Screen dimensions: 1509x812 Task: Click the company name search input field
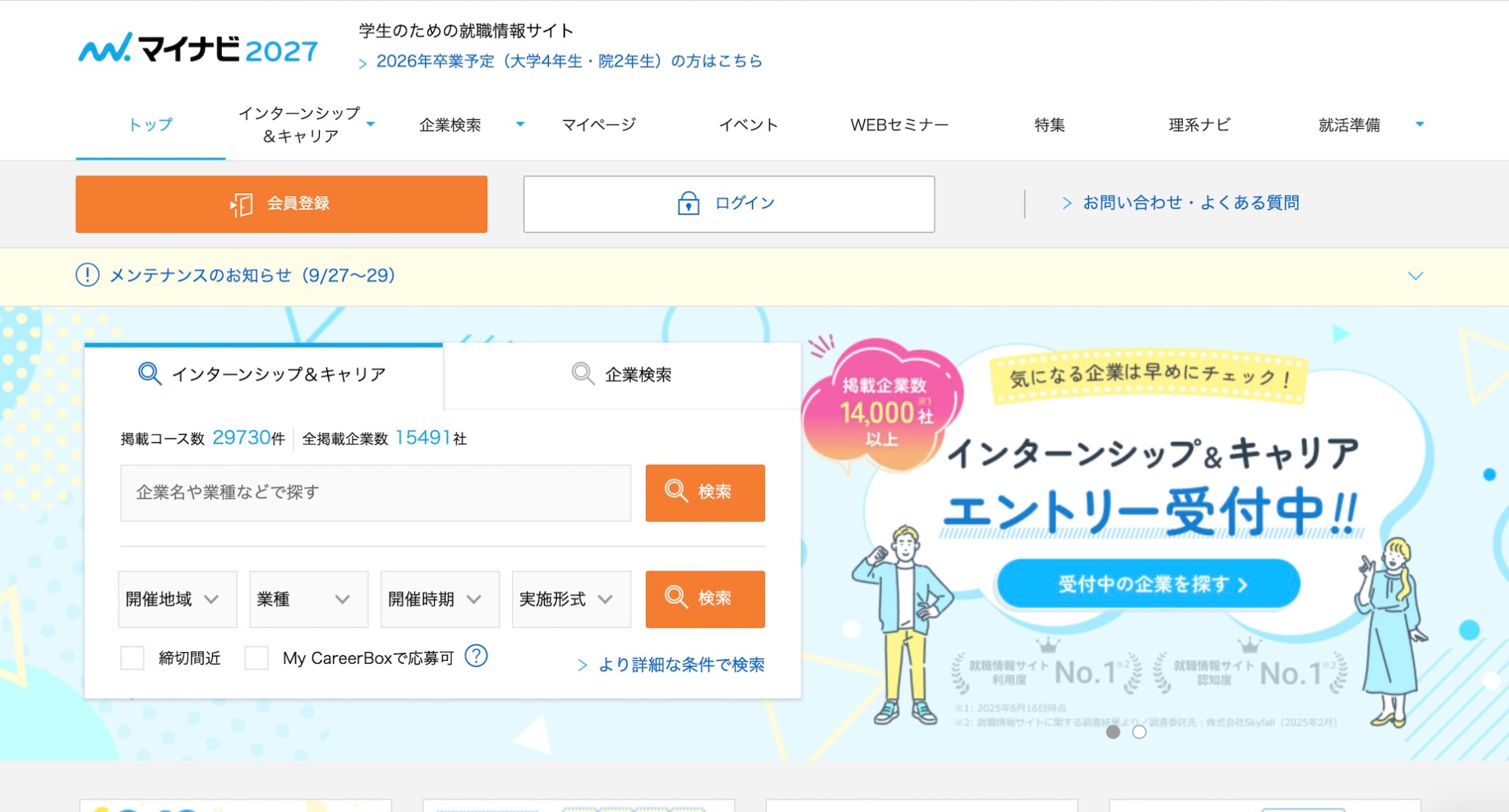(x=375, y=492)
